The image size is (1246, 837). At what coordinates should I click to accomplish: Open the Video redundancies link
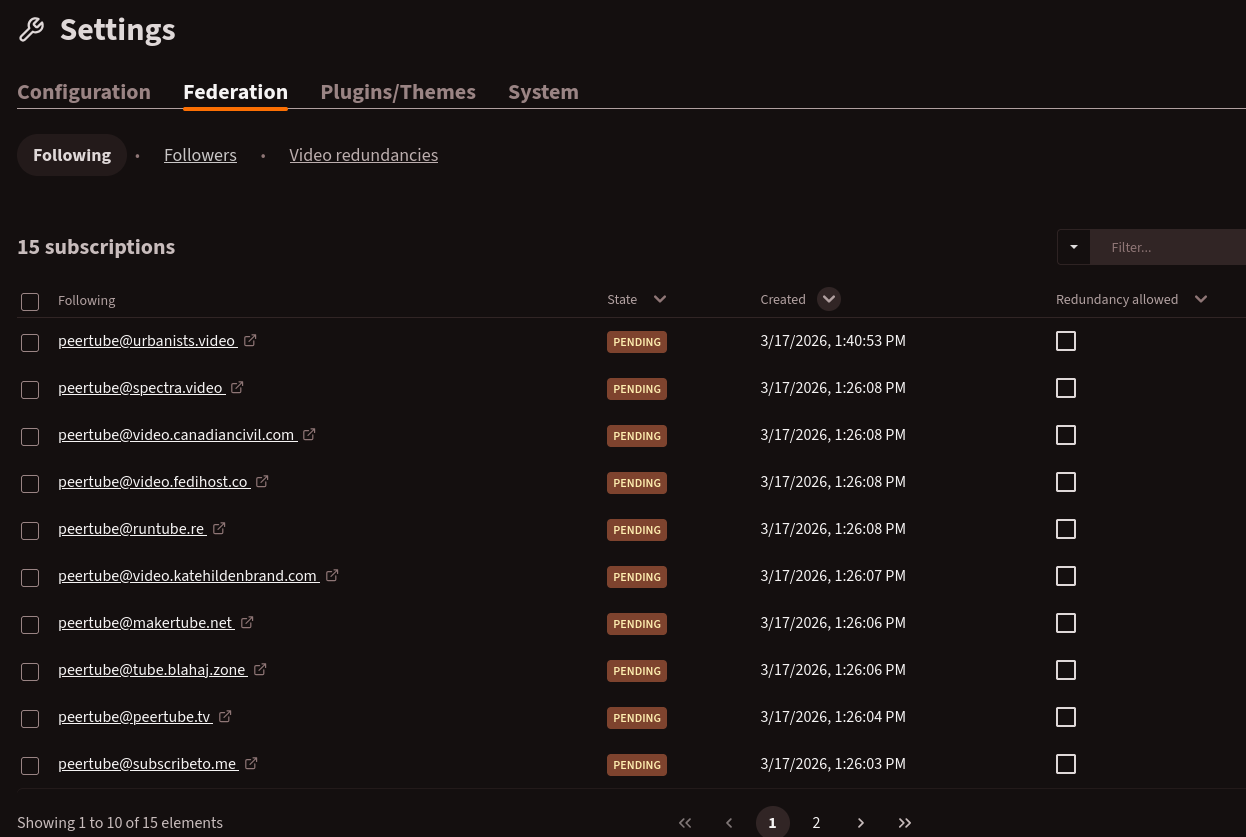click(363, 155)
